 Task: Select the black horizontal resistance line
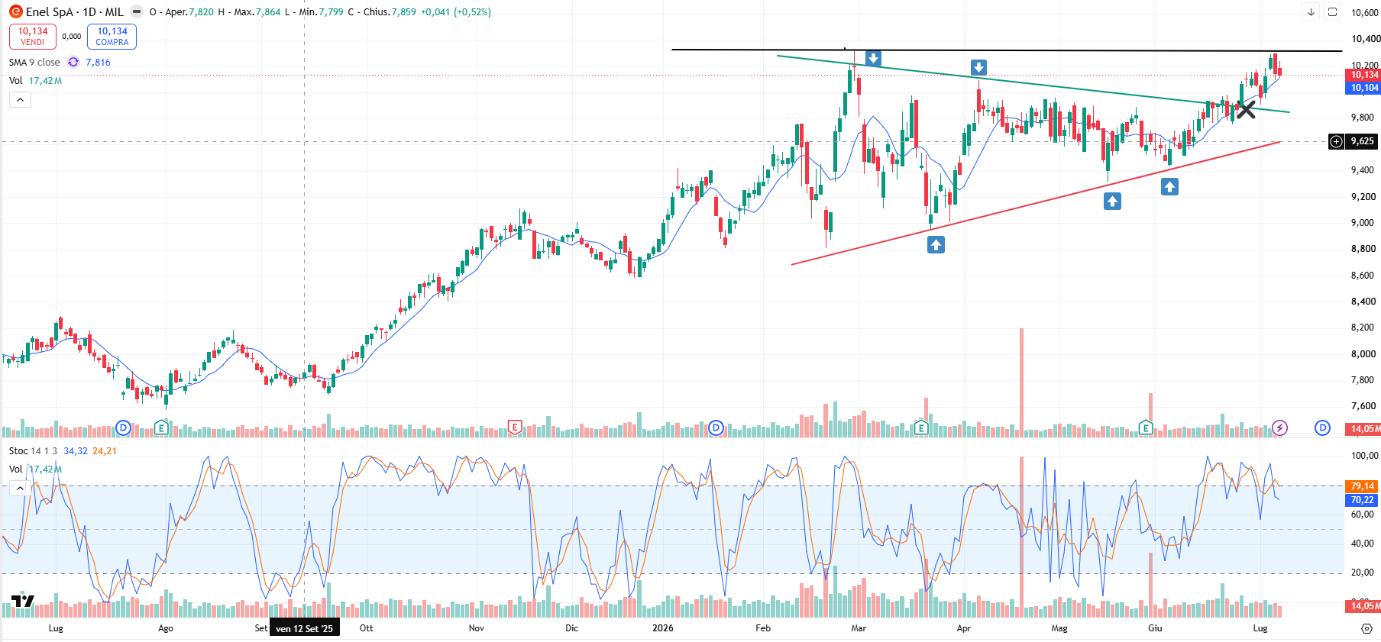click(1006, 50)
